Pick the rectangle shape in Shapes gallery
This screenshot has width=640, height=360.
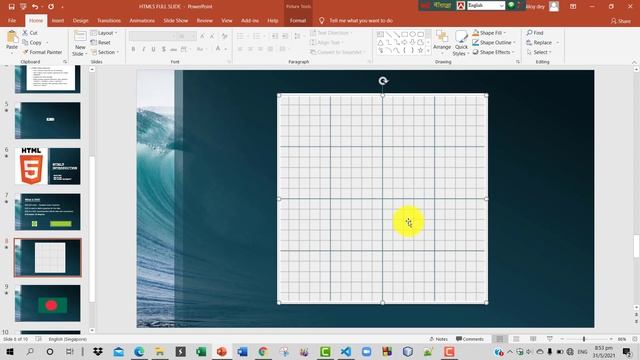pyautogui.click(x=404, y=35)
